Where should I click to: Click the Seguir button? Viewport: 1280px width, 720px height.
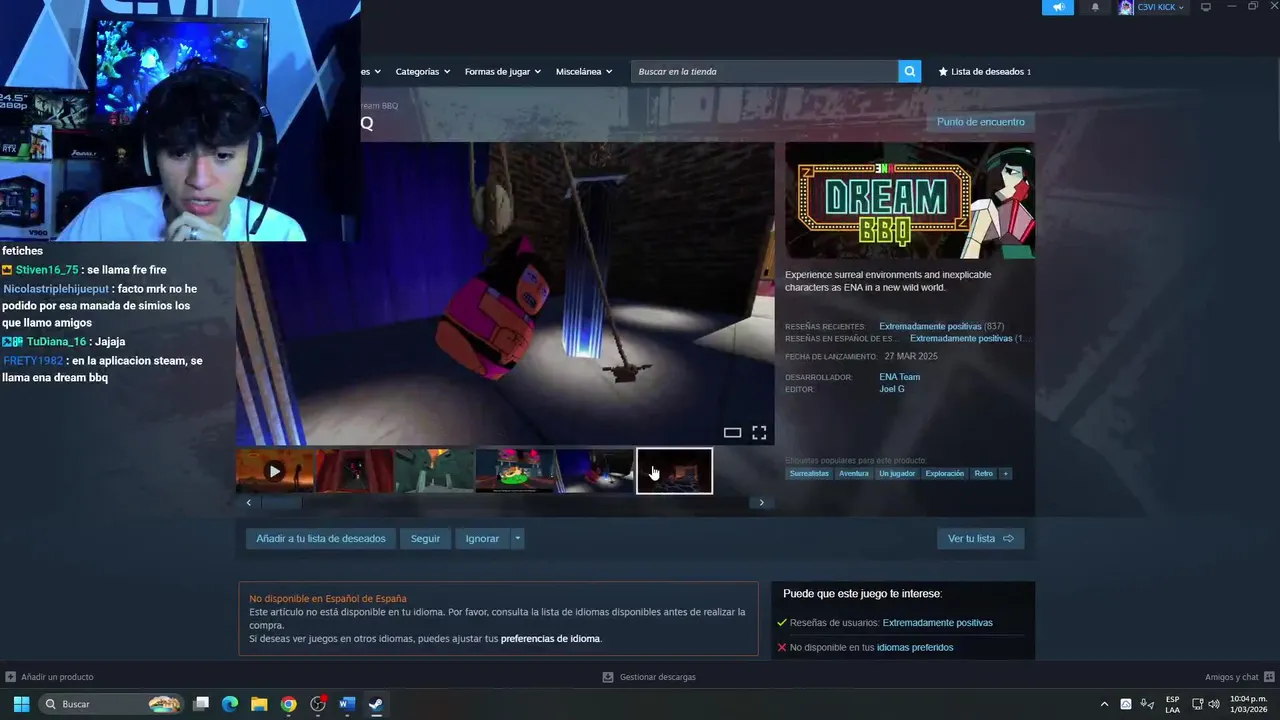pyautogui.click(x=425, y=538)
